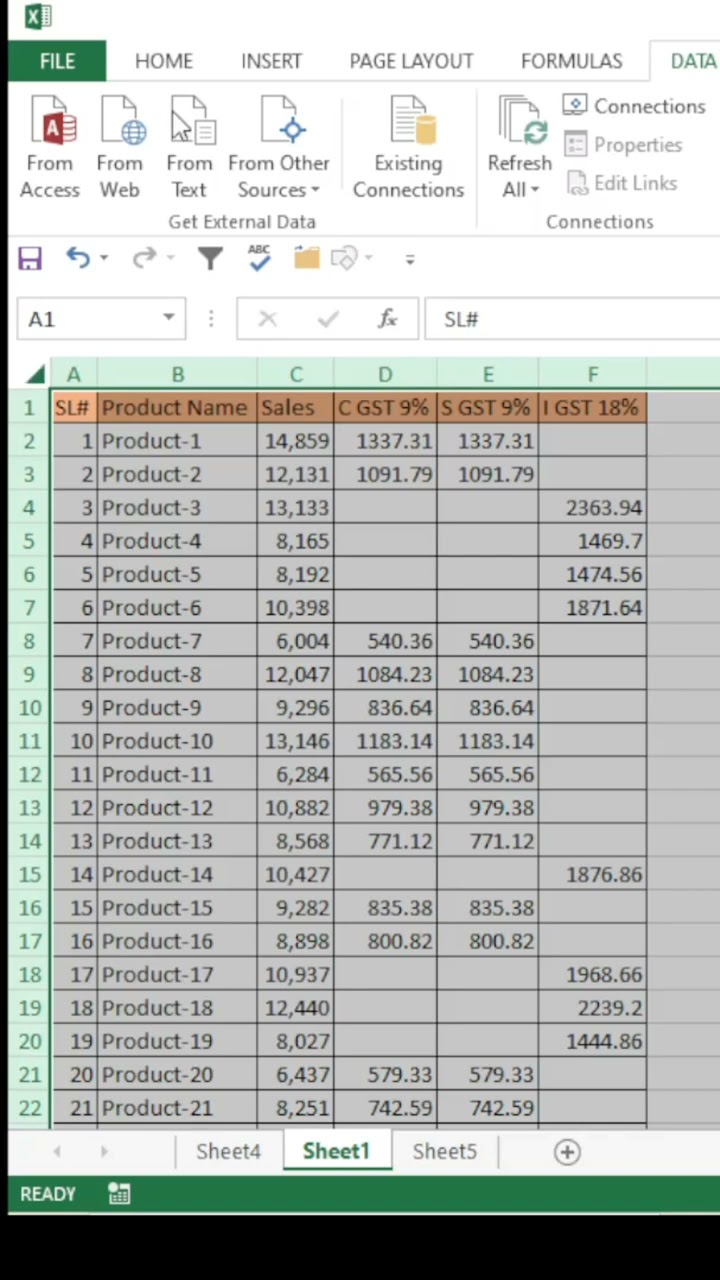Image resolution: width=720 pixels, height=1280 pixels.
Task: Select the cell with 1876.86
Action: pos(592,875)
